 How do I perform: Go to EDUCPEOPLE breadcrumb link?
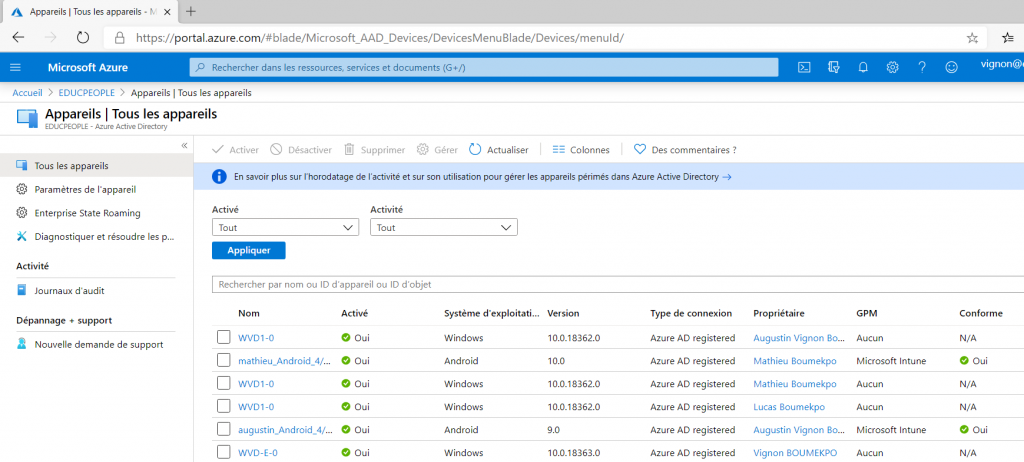(86, 93)
